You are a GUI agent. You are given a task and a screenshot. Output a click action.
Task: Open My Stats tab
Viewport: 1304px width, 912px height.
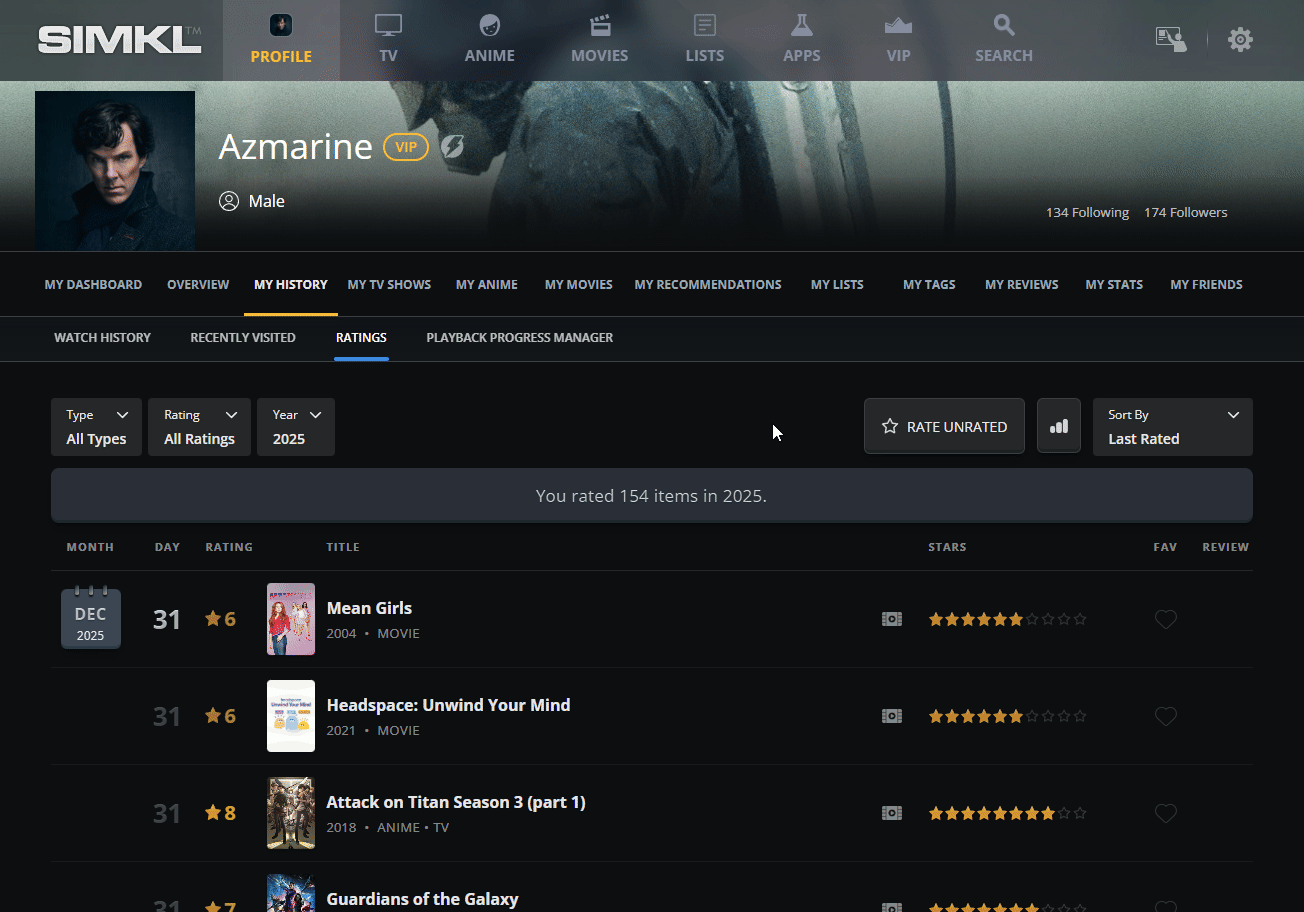click(x=1114, y=285)
